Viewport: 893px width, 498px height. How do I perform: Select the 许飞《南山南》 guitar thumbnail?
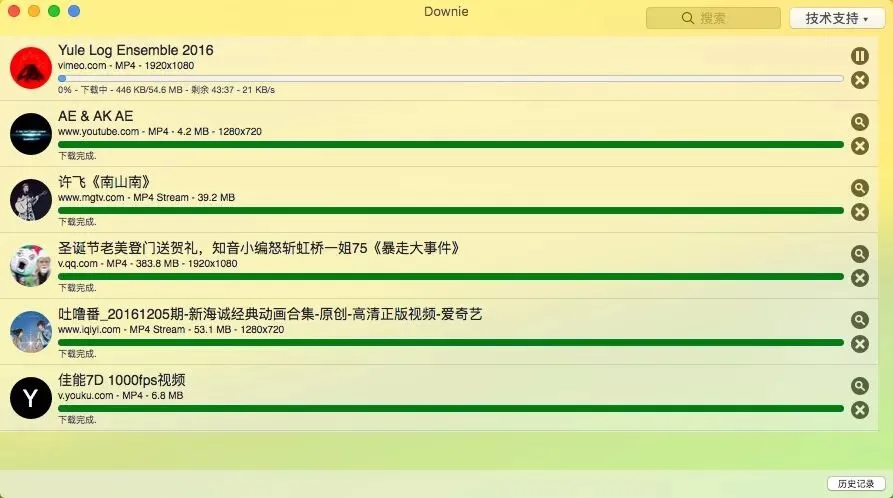pyautogui.click(x=31, y=200)
